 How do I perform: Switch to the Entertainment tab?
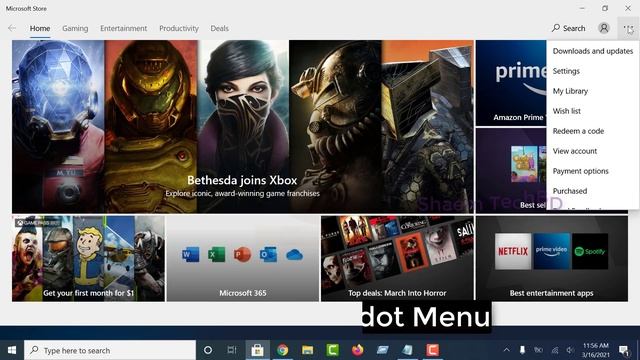click(124, 28)
